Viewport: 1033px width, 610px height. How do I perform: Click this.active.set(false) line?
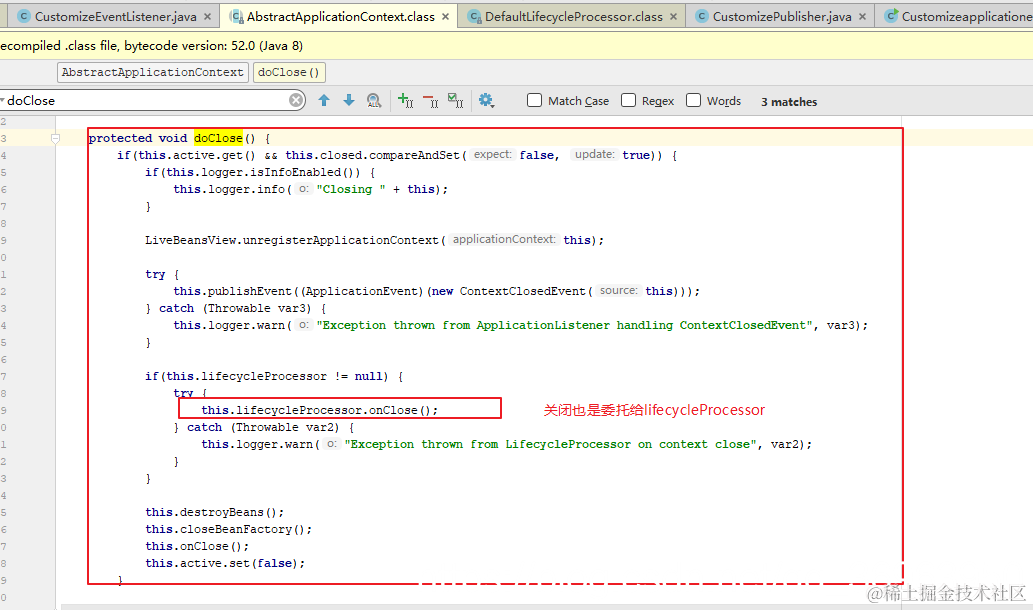(x=225, y=563)
